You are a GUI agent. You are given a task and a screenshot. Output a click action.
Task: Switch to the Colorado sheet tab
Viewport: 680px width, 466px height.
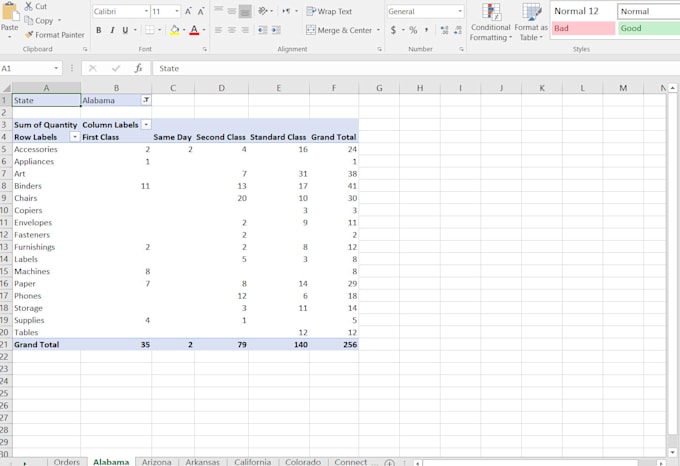(x=303, y=462)
